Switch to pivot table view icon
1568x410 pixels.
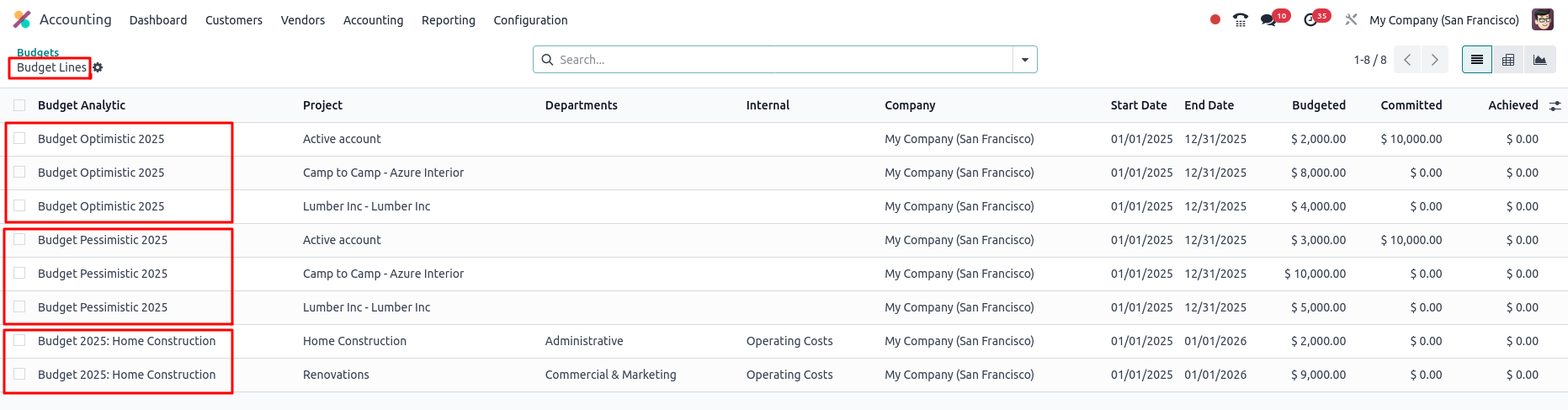(x=1508, y=60)
